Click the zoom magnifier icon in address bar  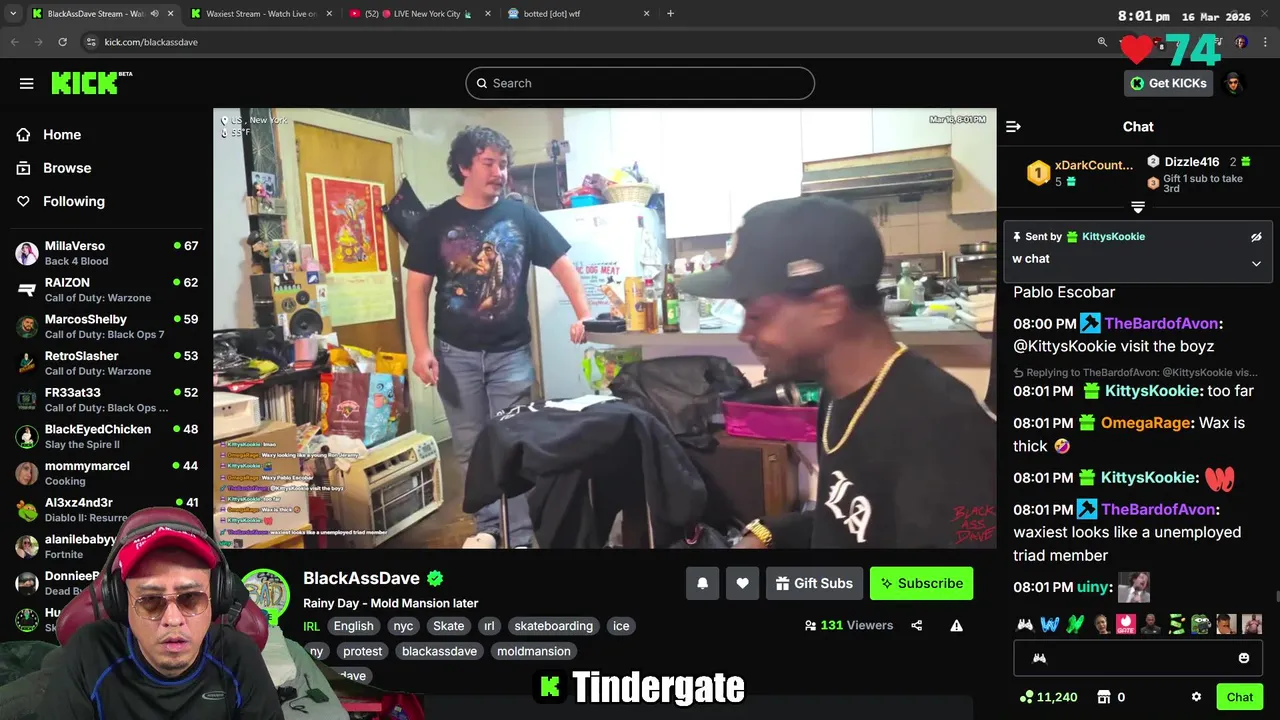[x=1102, y=42]
